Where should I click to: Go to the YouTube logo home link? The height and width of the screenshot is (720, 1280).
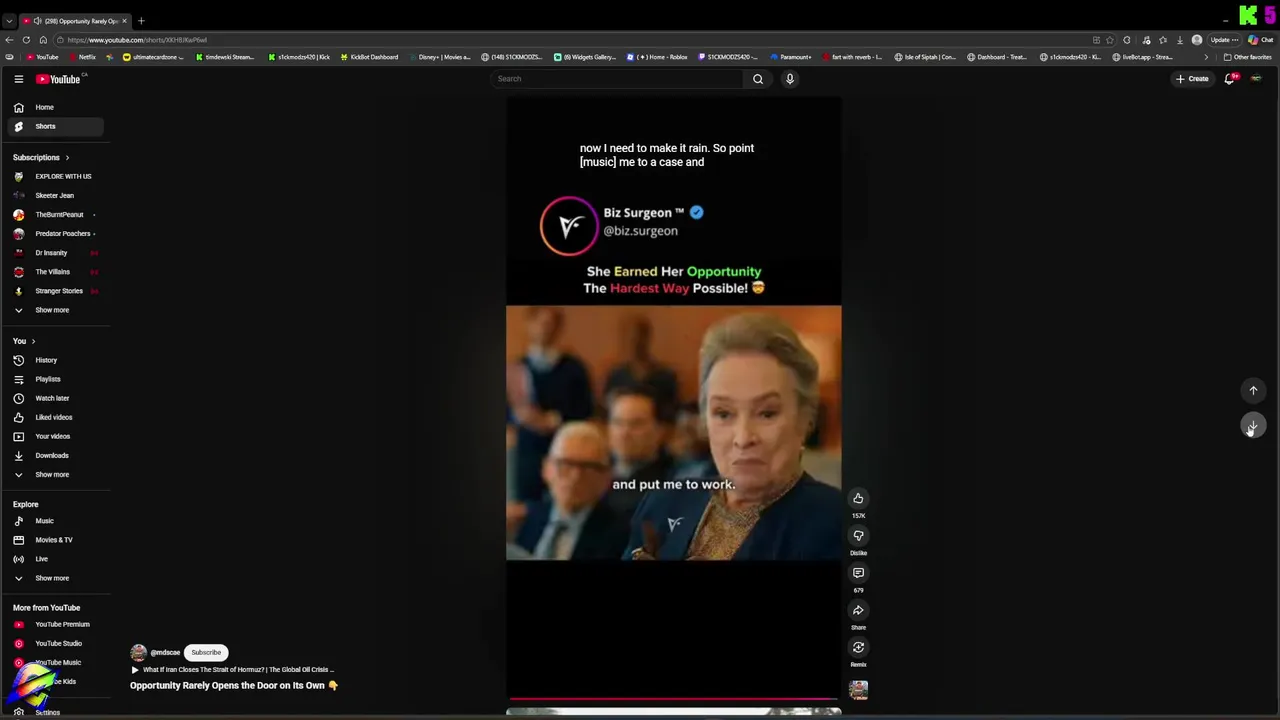(58, 79)
